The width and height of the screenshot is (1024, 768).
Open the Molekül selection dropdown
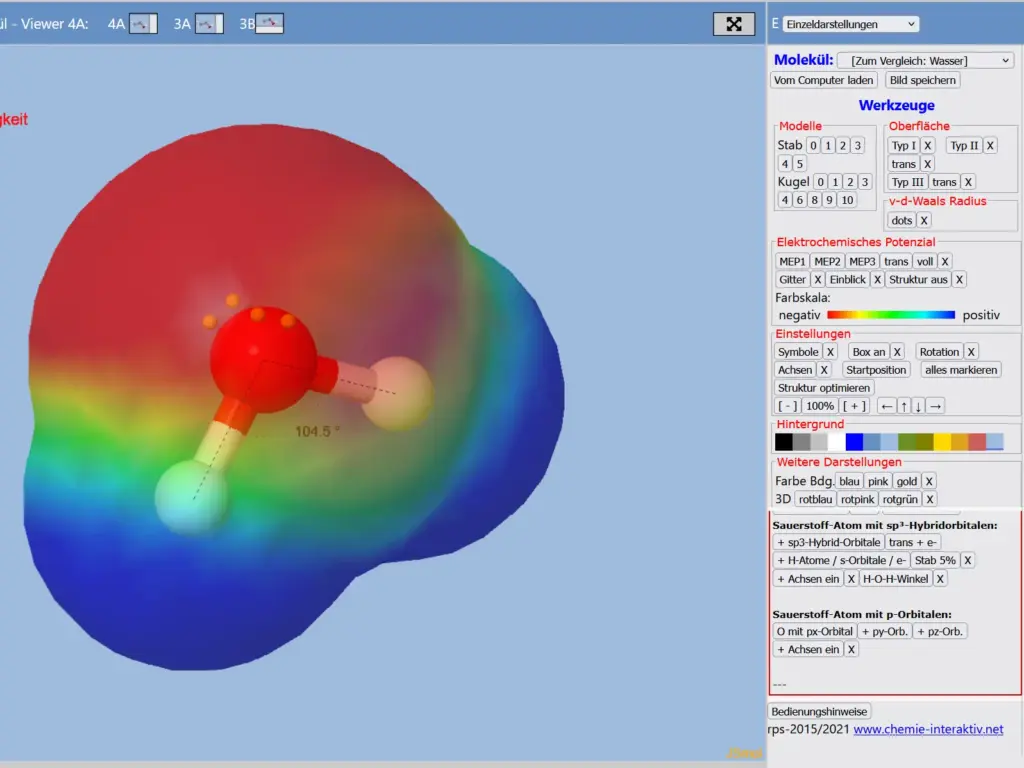(925, 61)
